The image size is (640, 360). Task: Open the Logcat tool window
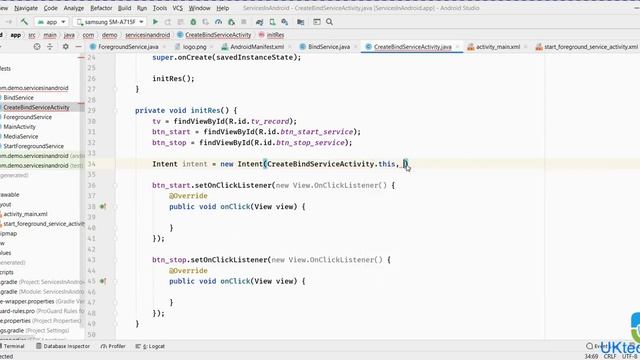[x=150, y=346]
